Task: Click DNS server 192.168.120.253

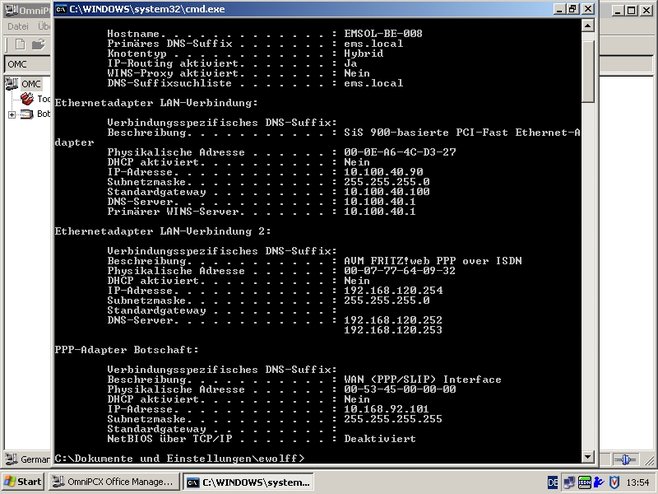Action: 393,330
